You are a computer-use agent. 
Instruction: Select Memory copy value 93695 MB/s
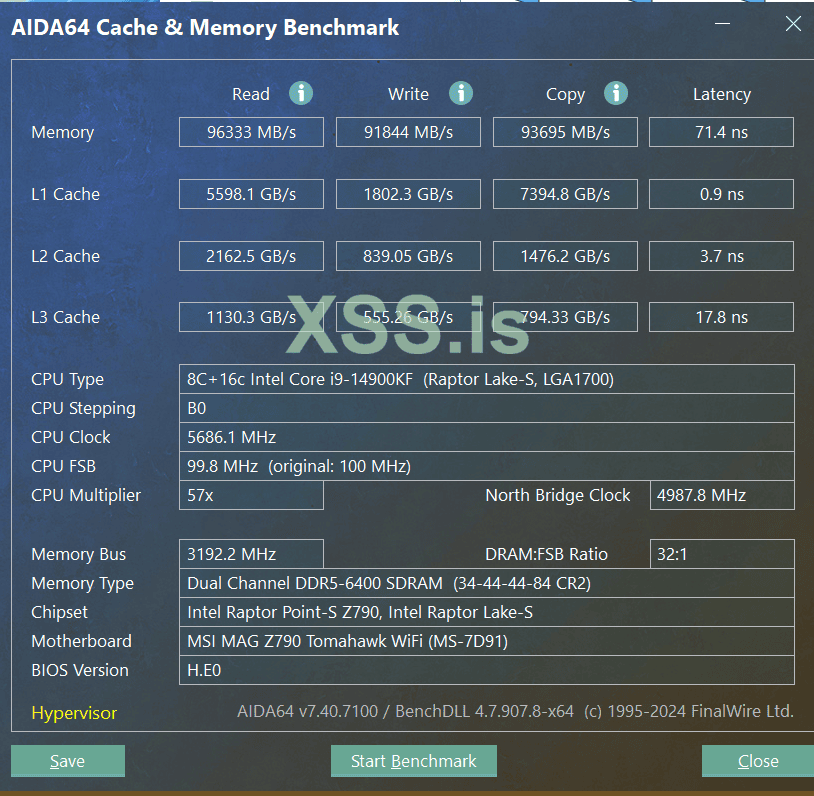tap(565, 132)
